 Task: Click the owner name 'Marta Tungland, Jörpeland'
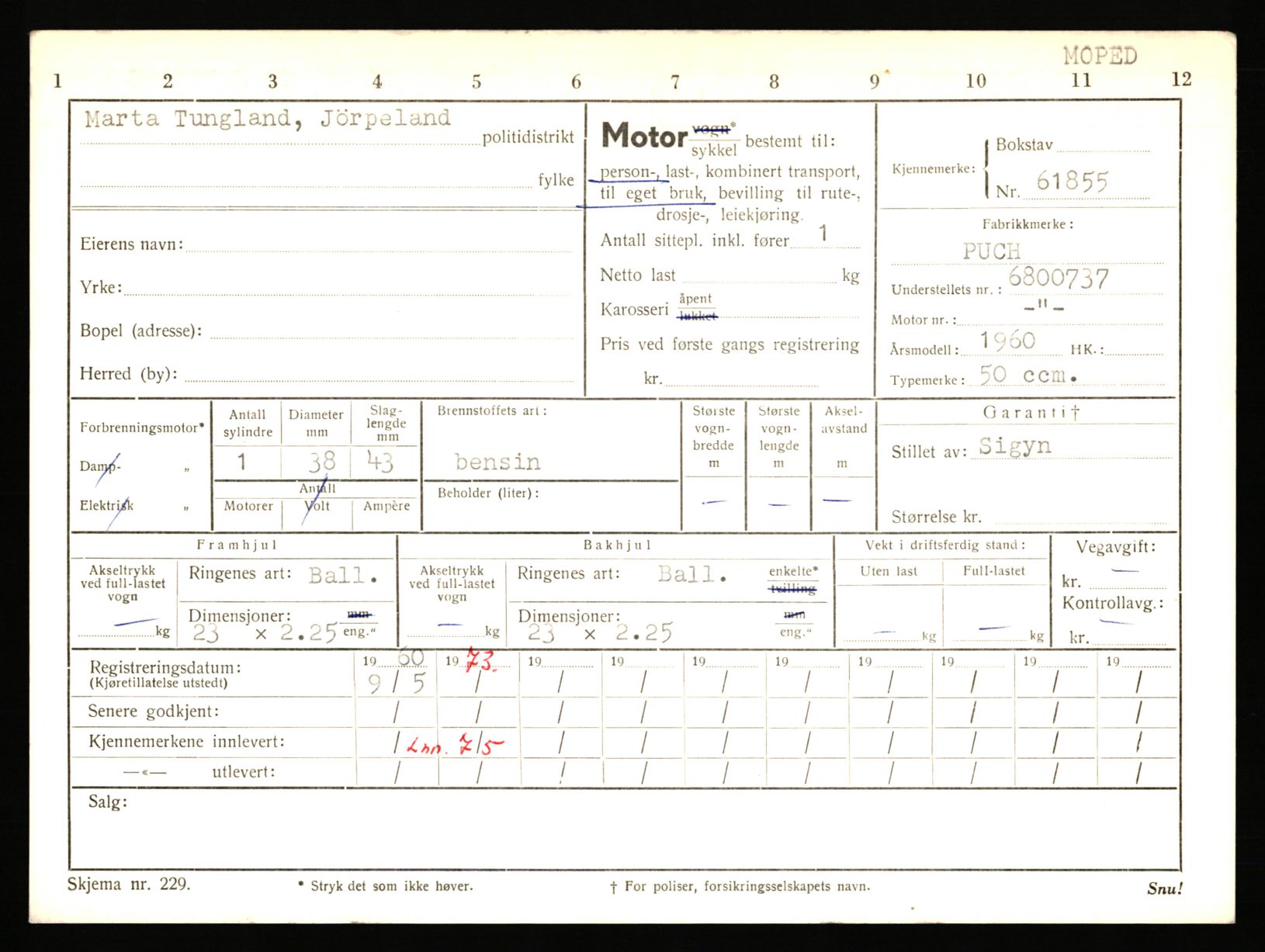coord(267,119)
